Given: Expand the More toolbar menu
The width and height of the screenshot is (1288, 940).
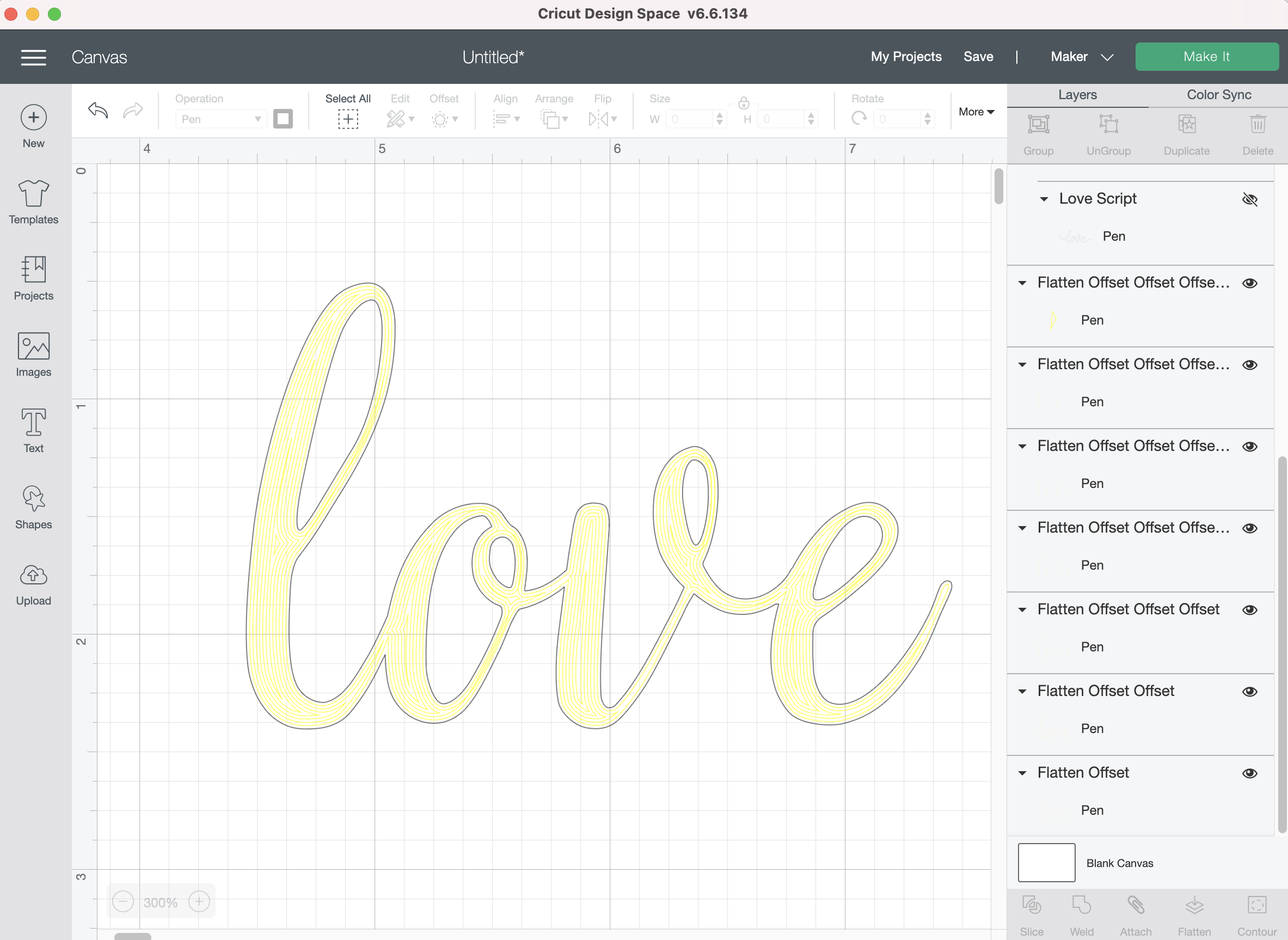Looking at the screenshot, I should [976, 112].
